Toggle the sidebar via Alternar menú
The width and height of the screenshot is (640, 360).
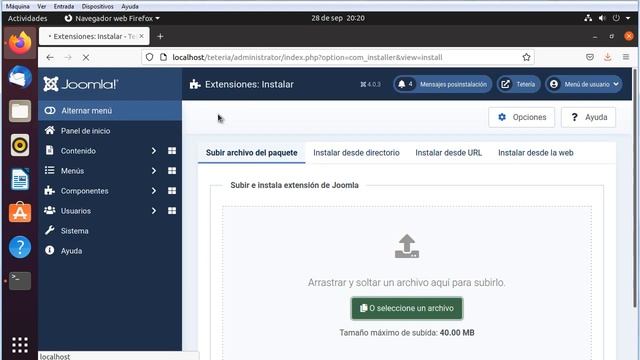[x=110, y=111]
